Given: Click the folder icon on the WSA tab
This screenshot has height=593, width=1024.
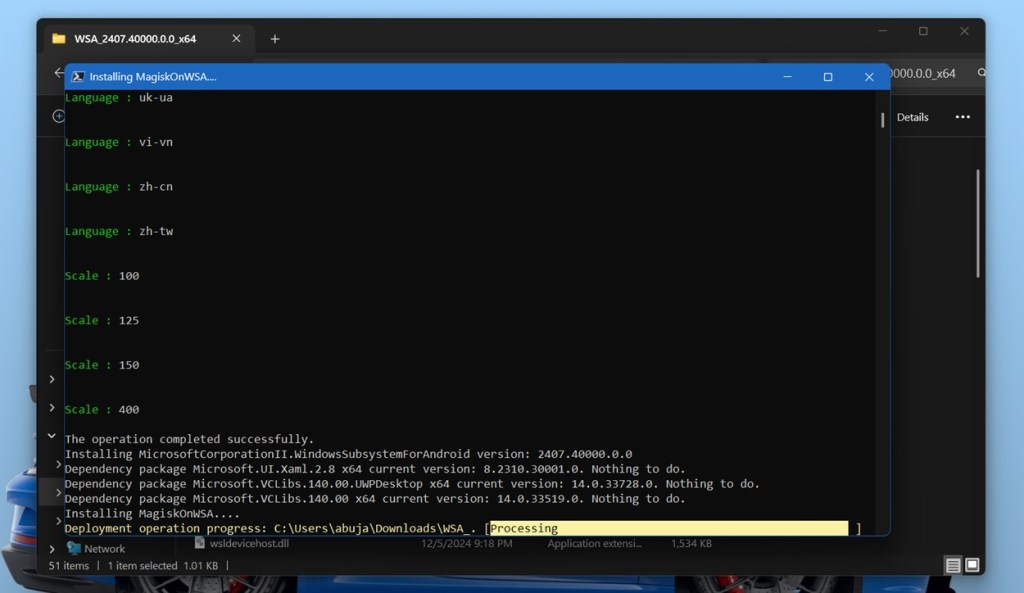Looking at the screenshot, I should [x=59, y=39].
